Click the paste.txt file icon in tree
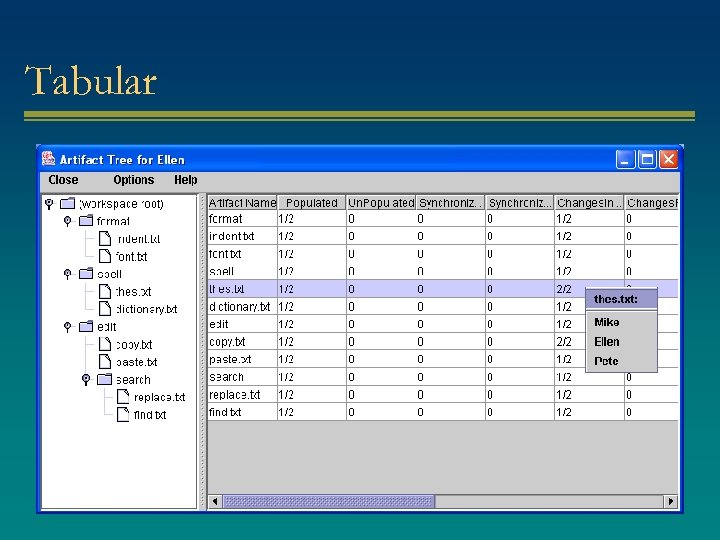This screenshot has width=720, height=540. [x=105, y=361]
